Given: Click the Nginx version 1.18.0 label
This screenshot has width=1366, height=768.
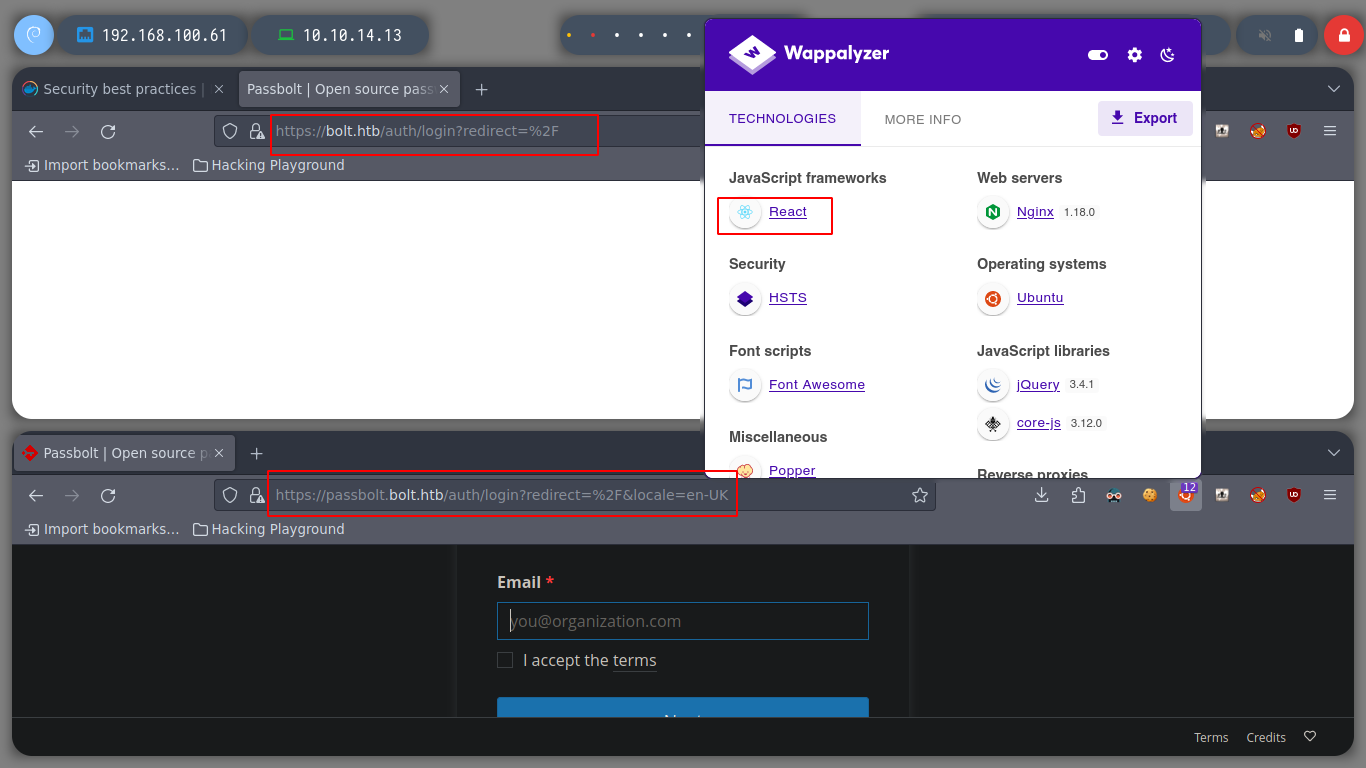Looking at the screenshot, I should pyautogui.click(x=1080, y=212).
